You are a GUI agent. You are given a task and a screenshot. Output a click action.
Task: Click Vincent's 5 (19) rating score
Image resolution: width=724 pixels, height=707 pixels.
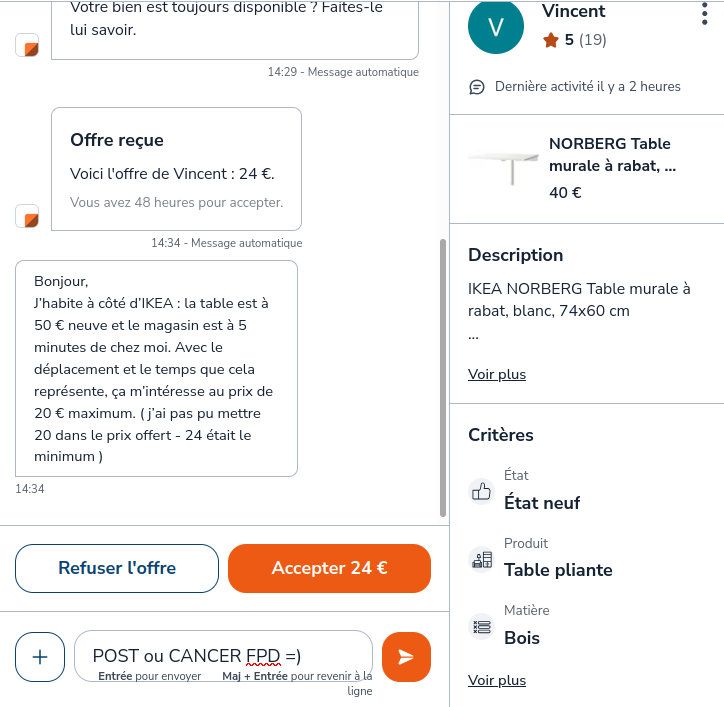[x=585, y=40]
